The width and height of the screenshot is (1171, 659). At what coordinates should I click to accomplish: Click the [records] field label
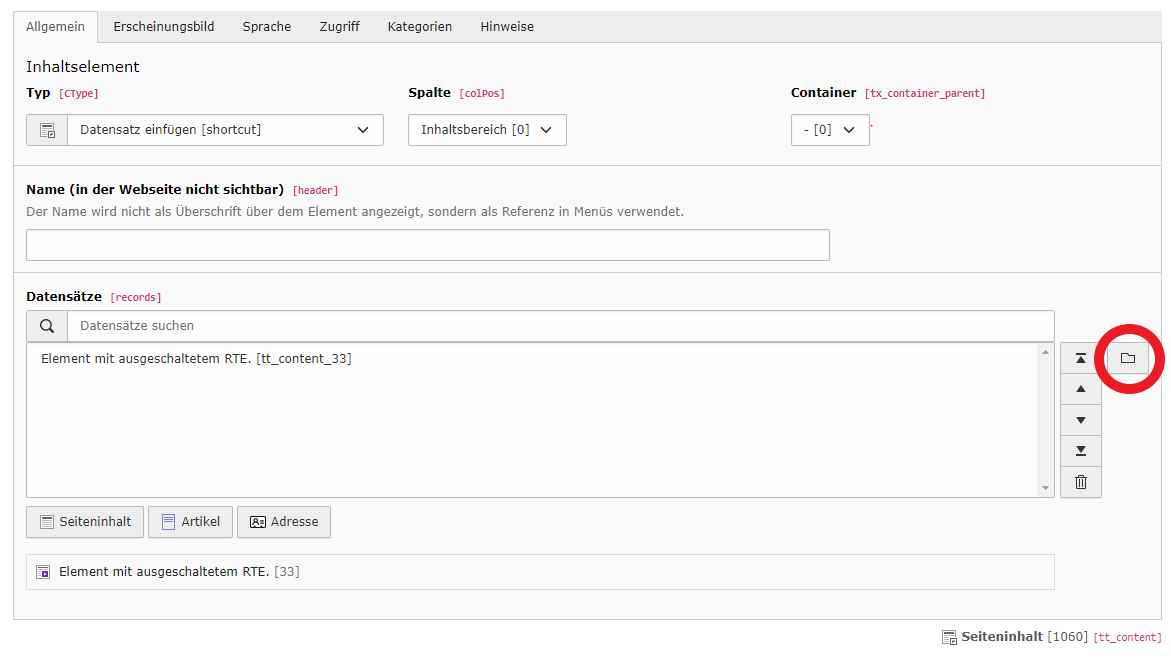pos(136,297)
